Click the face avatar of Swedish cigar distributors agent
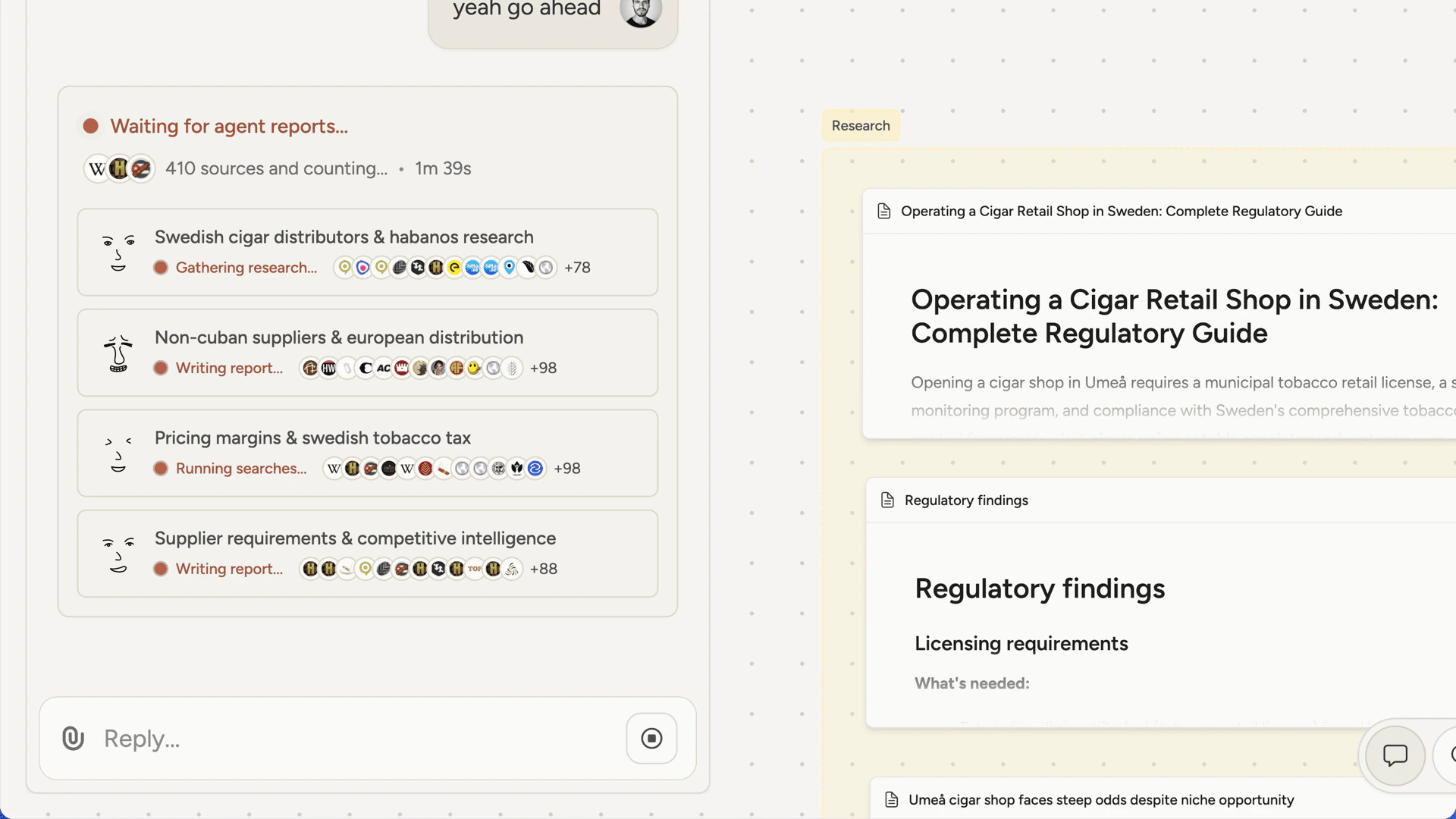Image resolution: width=1456 pixels, height=819 pixels. pyautogui.click(x=118, y=253)
